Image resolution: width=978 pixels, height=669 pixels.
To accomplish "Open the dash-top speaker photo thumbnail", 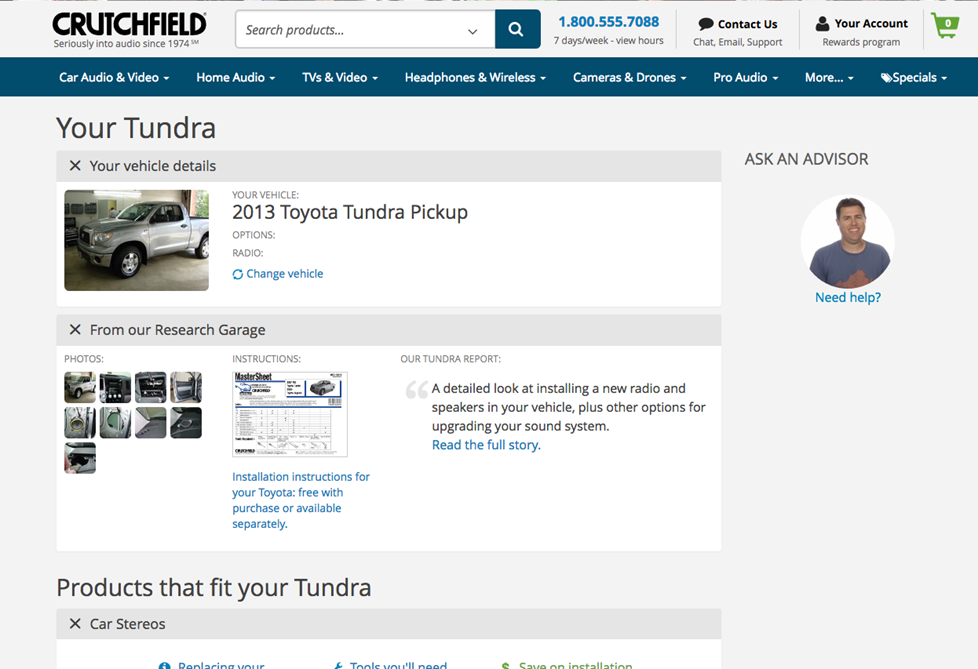I will tap(186, 423).
